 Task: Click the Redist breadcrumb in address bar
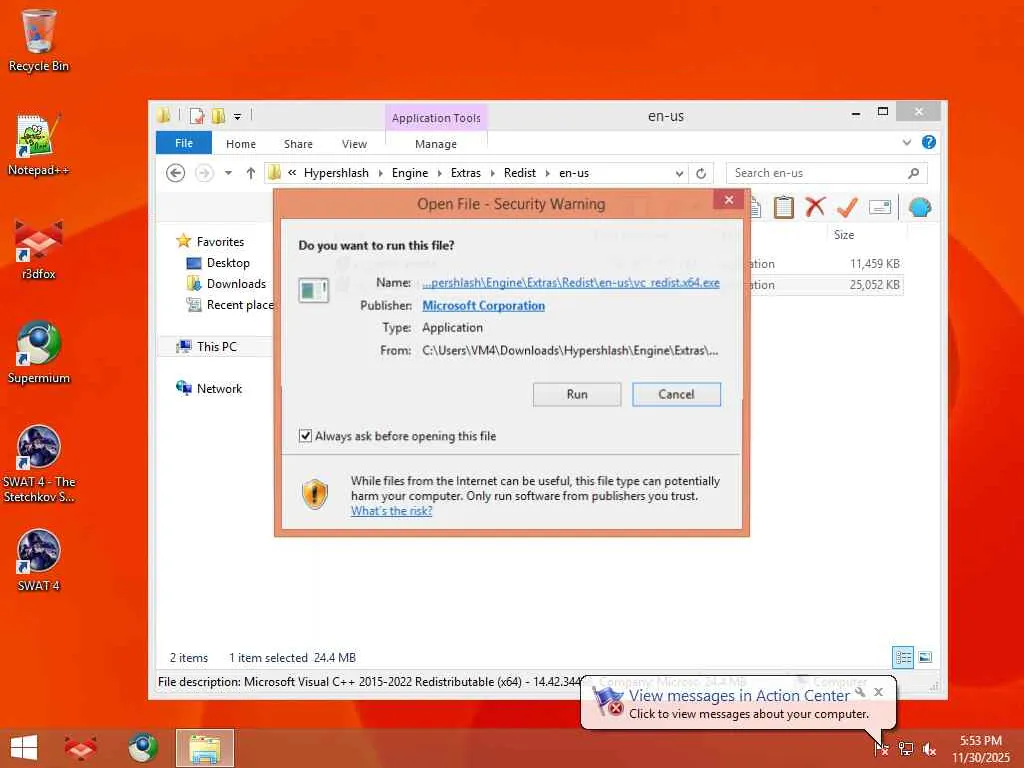coord(519,173)
